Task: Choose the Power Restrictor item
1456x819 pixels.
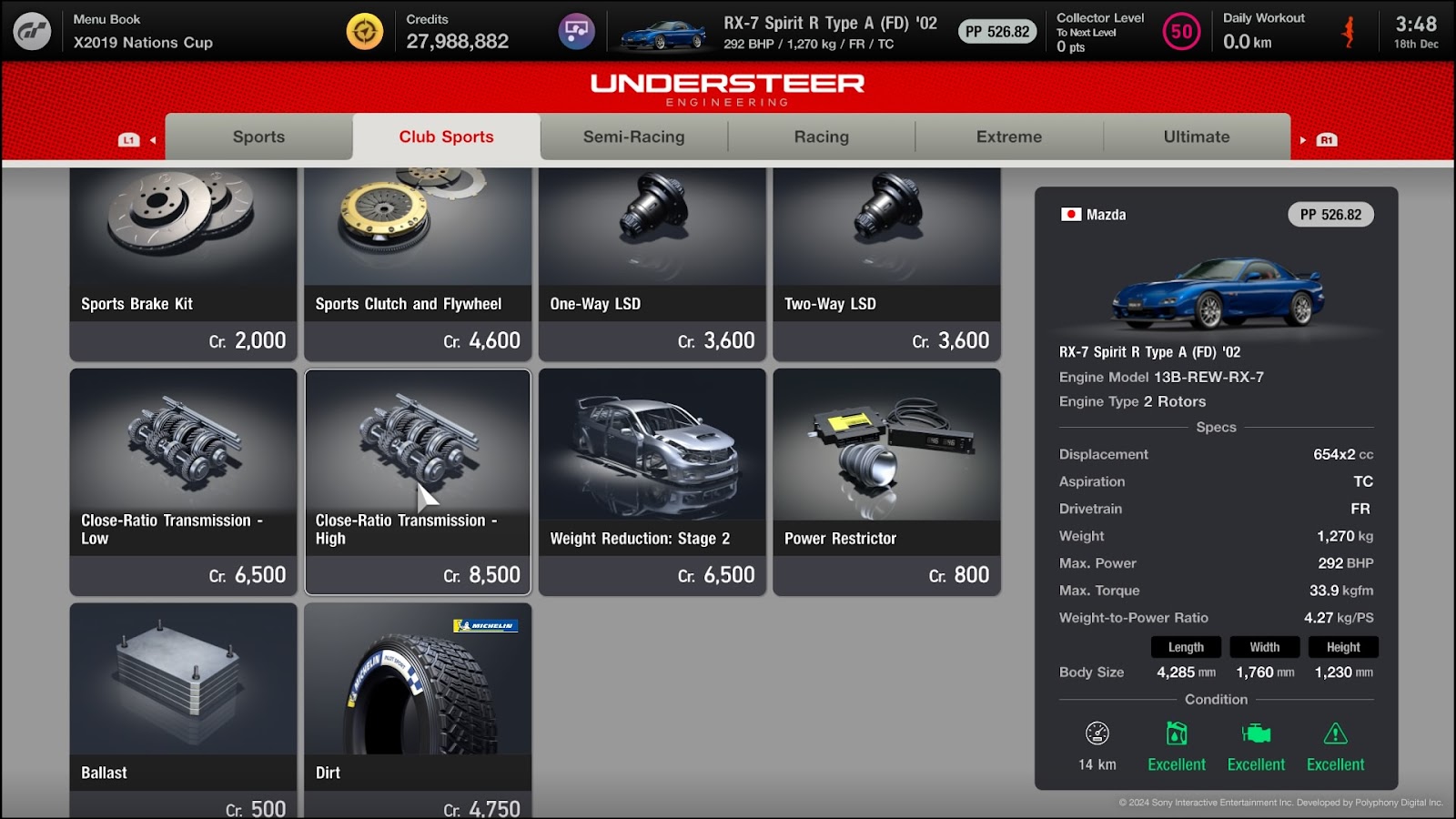Action: [x=887, y=482]
